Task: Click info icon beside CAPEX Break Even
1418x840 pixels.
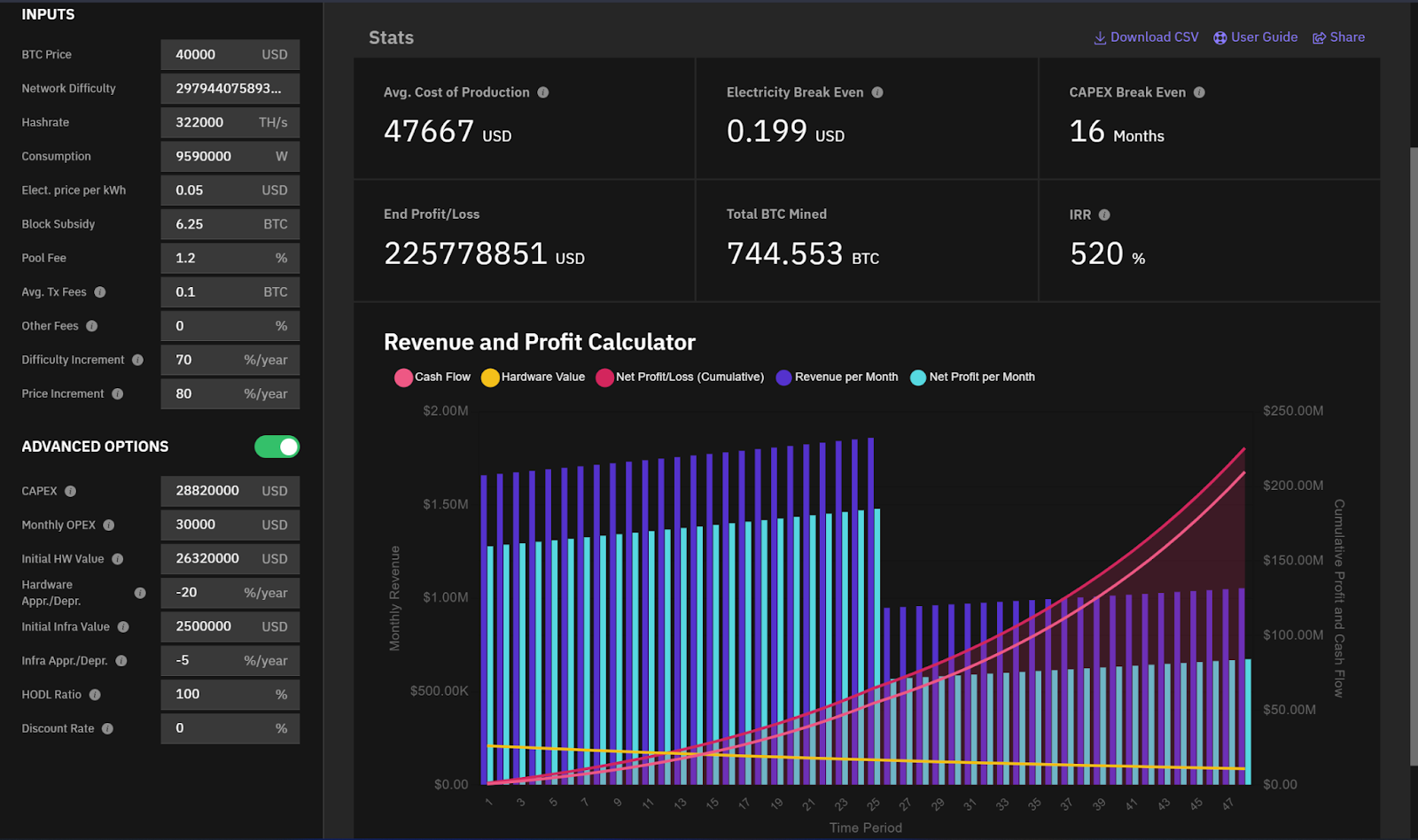Action: (x=1199, y=92)
